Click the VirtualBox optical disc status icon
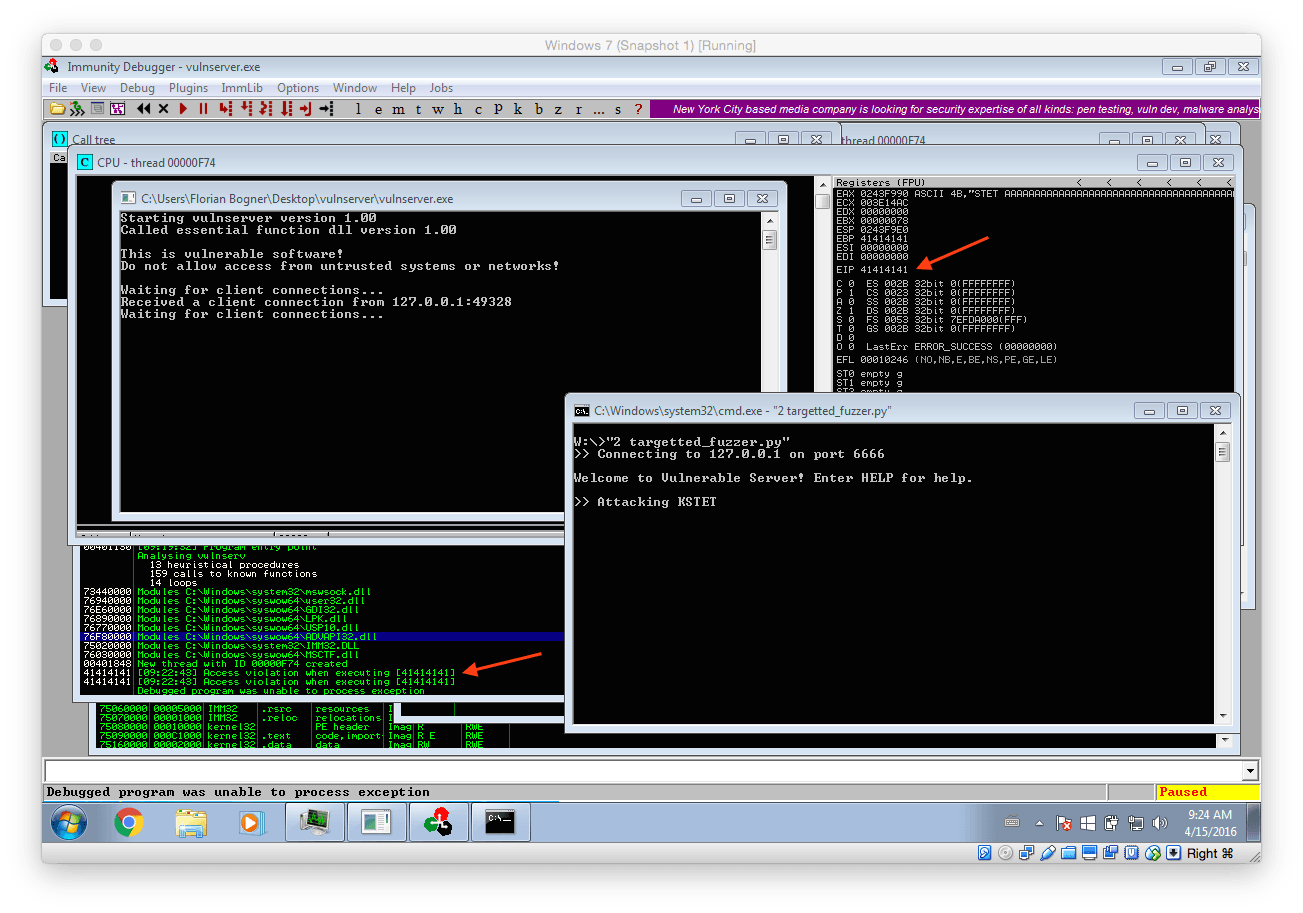 1006,853
